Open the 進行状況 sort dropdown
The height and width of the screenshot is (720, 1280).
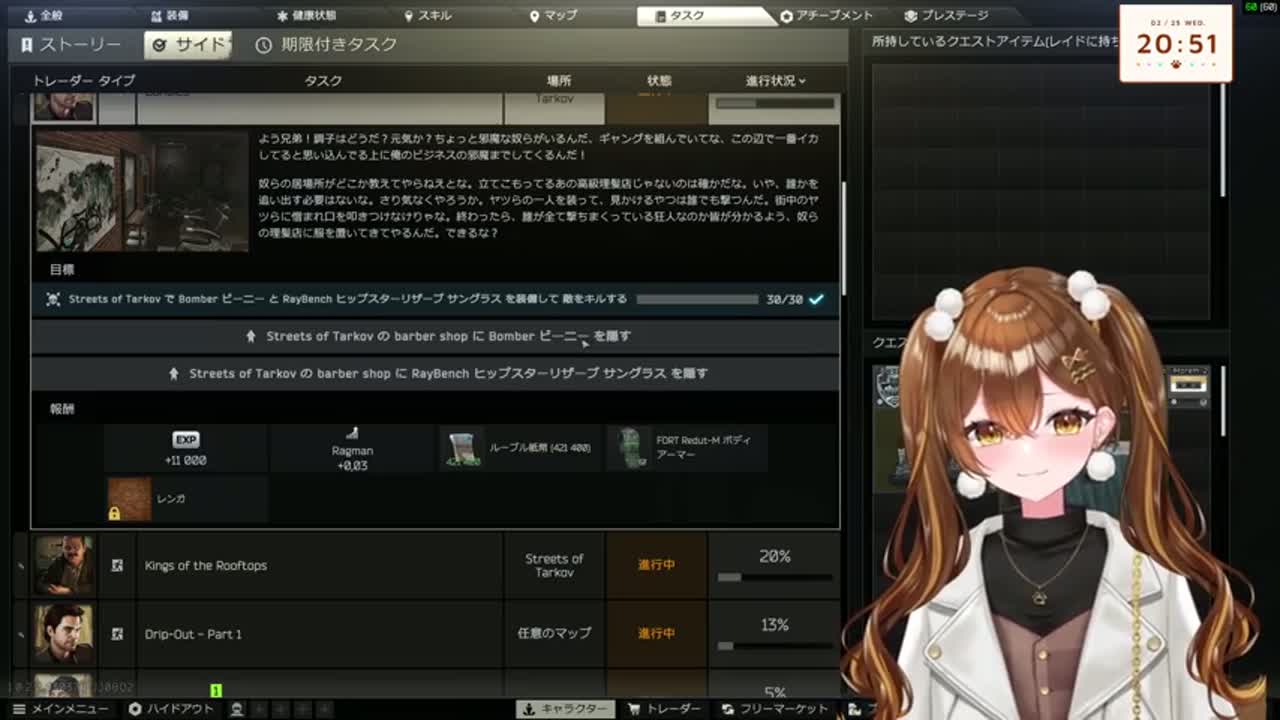coord(775,80)
